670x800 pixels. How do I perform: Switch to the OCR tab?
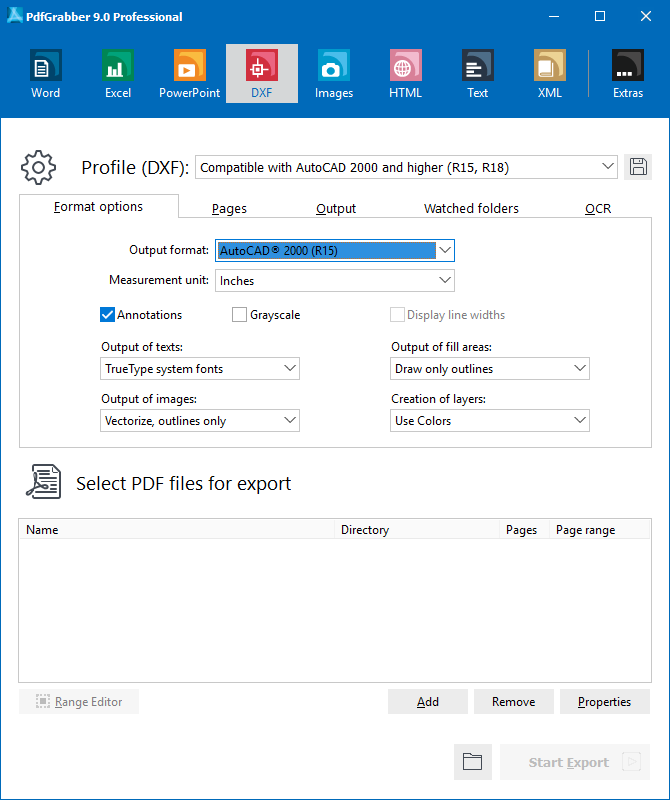pos(598,209)
